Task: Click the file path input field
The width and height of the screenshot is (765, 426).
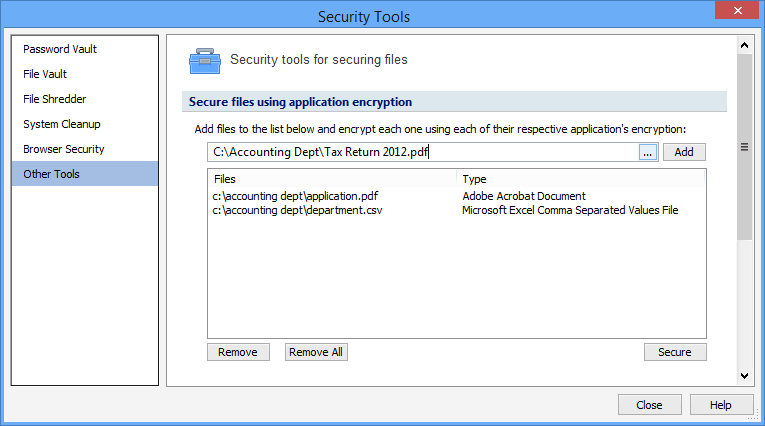Action: (423, 152)
